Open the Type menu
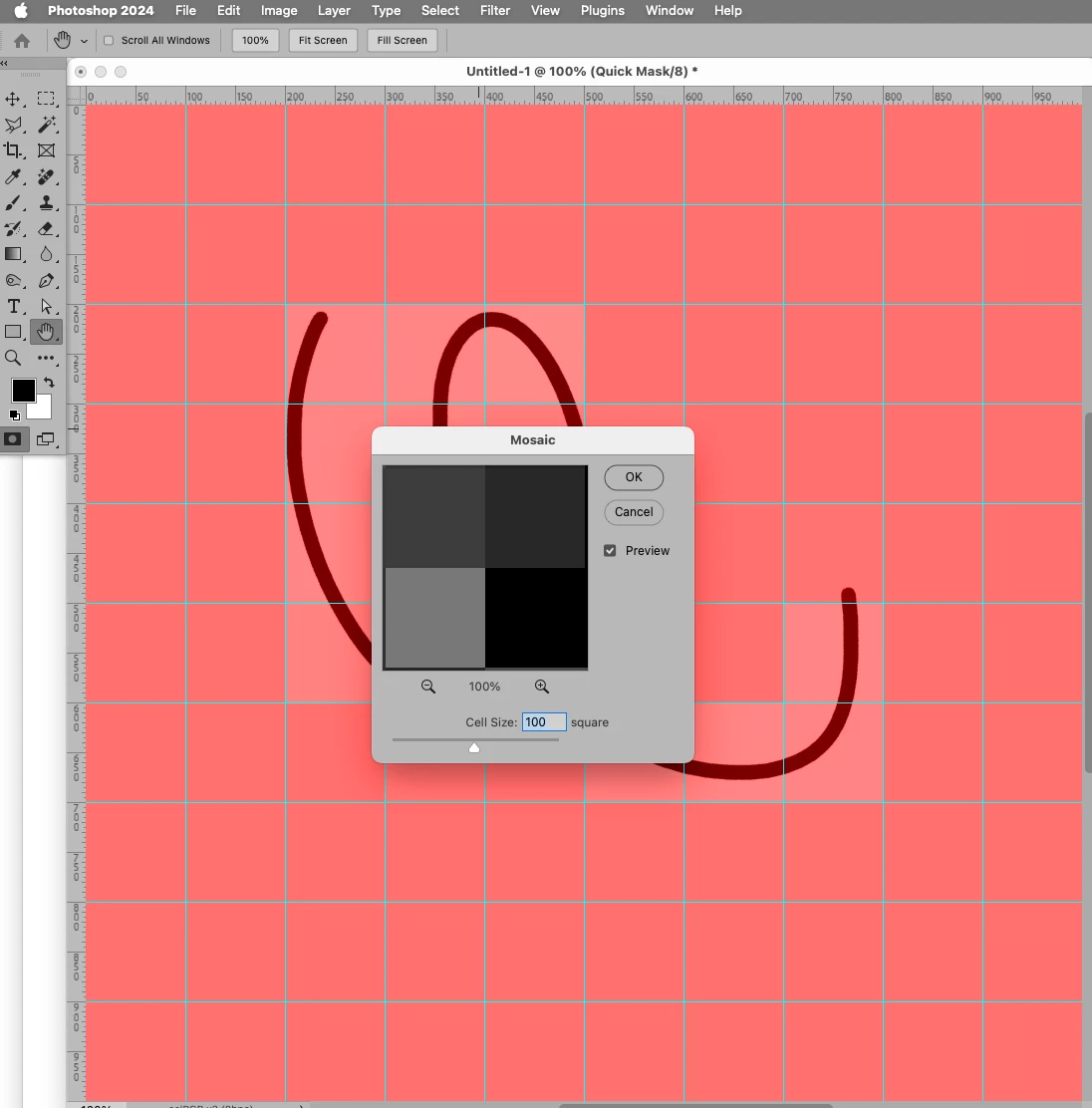 click(x=386, y=11)
